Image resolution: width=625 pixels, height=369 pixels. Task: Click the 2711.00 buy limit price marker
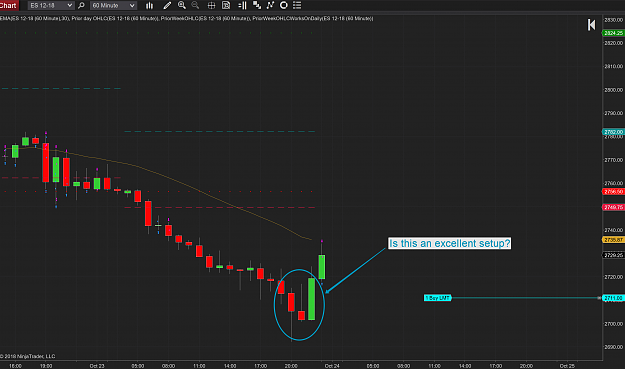613,298
